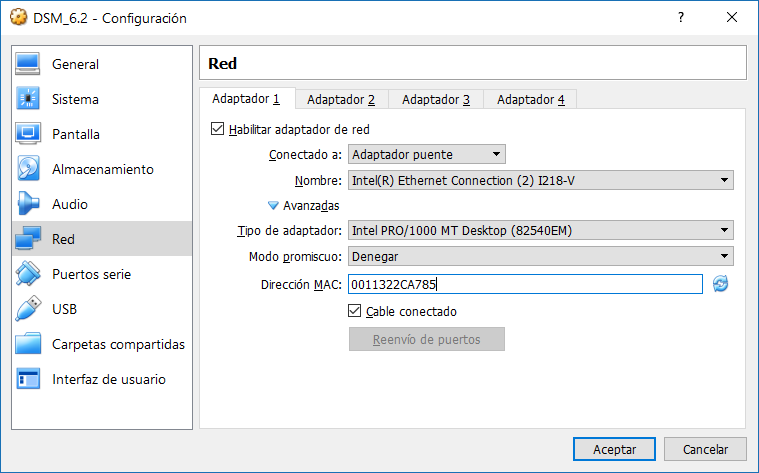Open the Tipo de adaptador dropdown
Viewport: 759px width, 473px height.
click(541, 230)
